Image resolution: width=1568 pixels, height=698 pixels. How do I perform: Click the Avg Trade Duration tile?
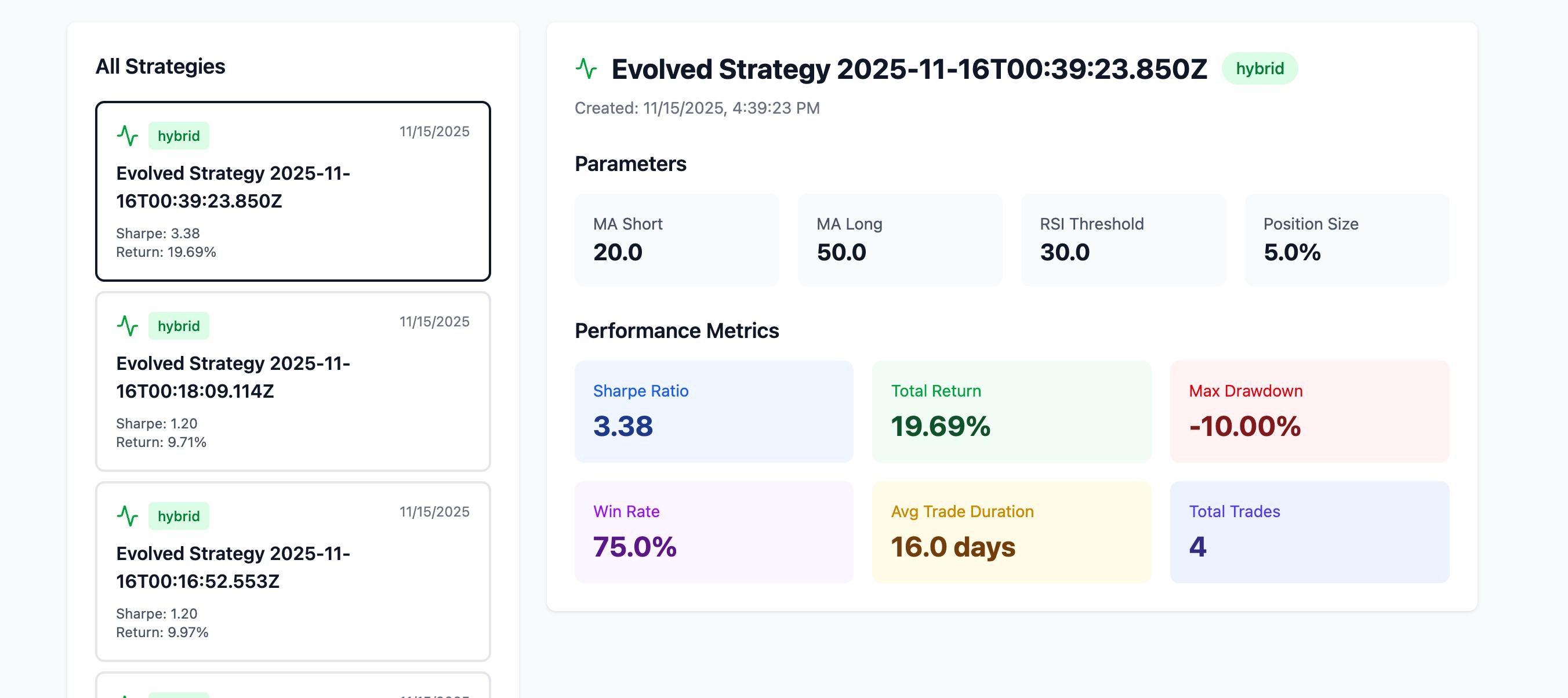(x=1011, y=532)
